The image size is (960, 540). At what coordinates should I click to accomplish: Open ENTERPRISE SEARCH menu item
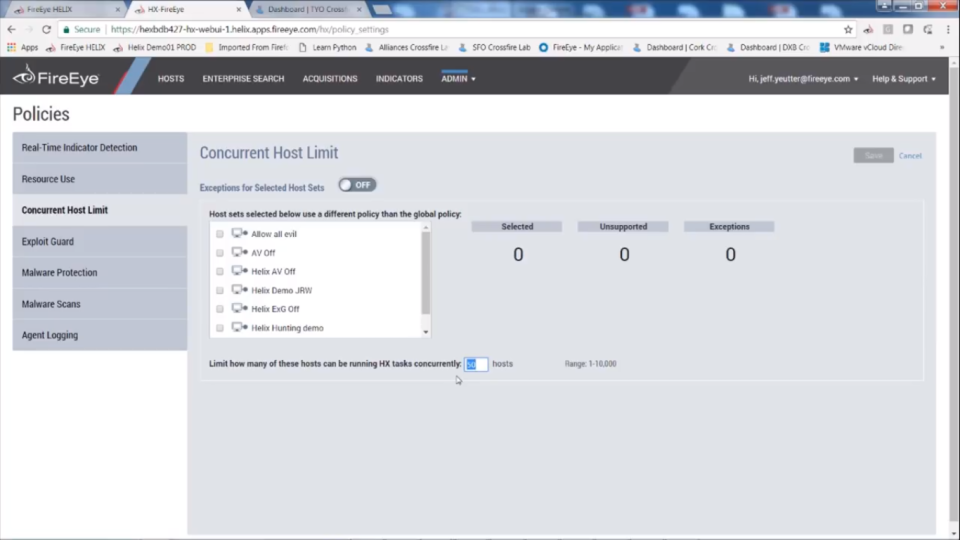point(243,78)
